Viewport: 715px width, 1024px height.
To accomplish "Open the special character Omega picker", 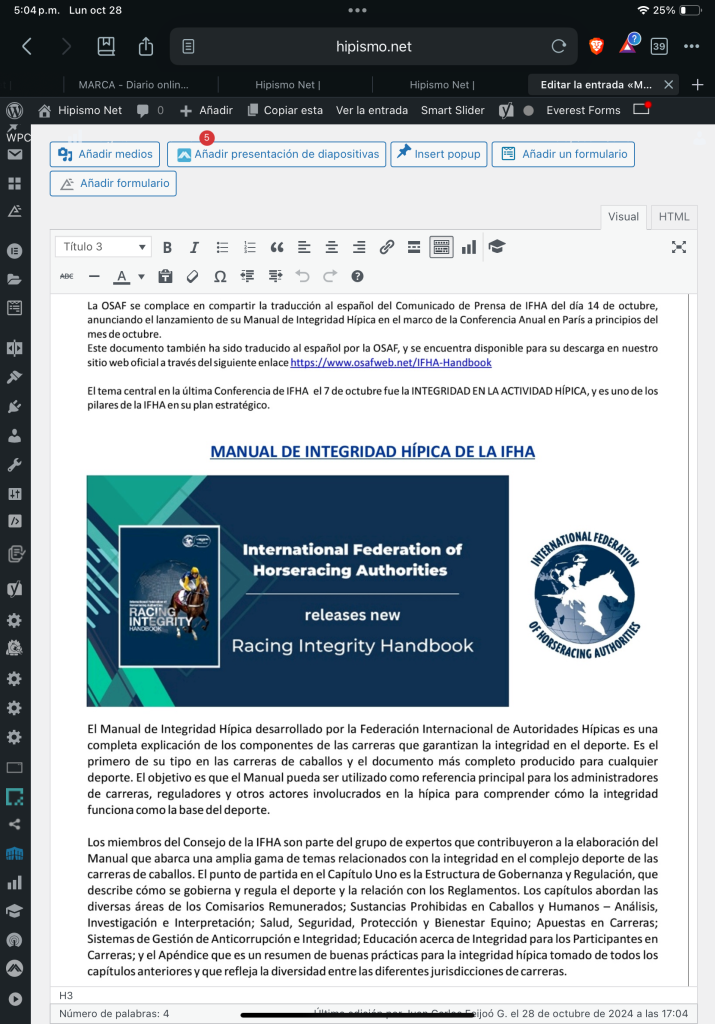I will [x=220, y=277].
